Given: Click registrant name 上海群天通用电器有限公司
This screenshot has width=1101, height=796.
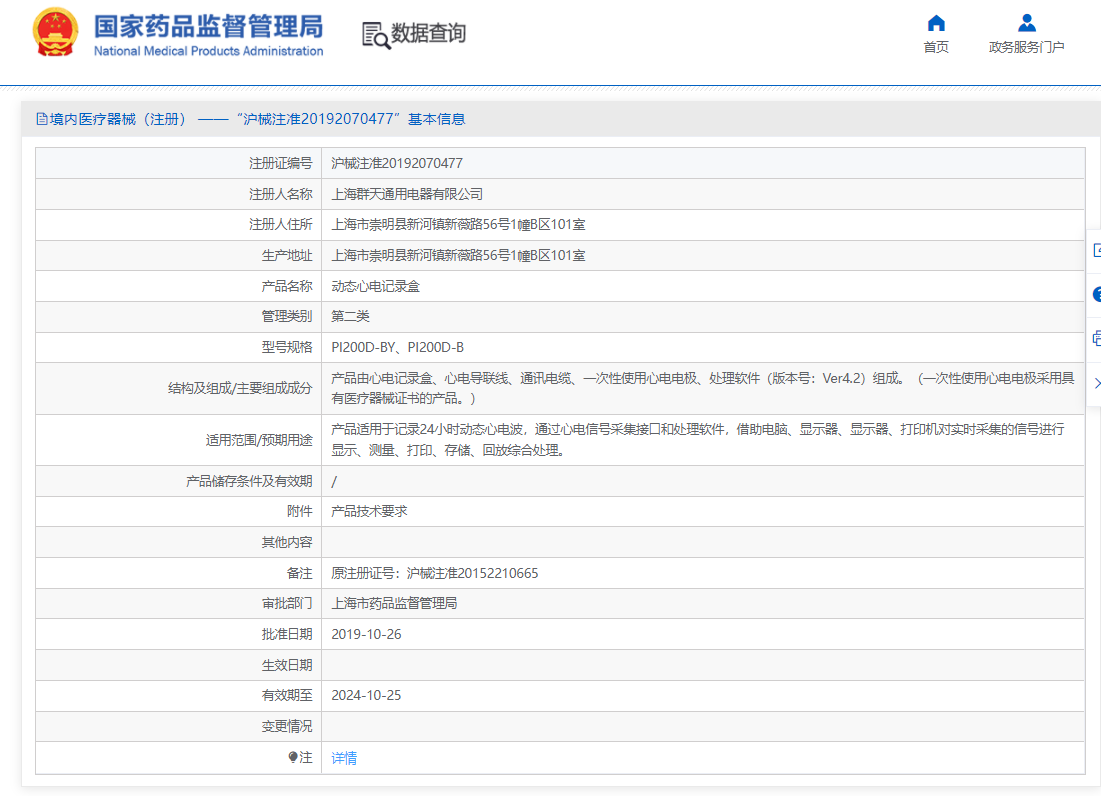Looking at the screenshot, I should click(x=407, y=194).
